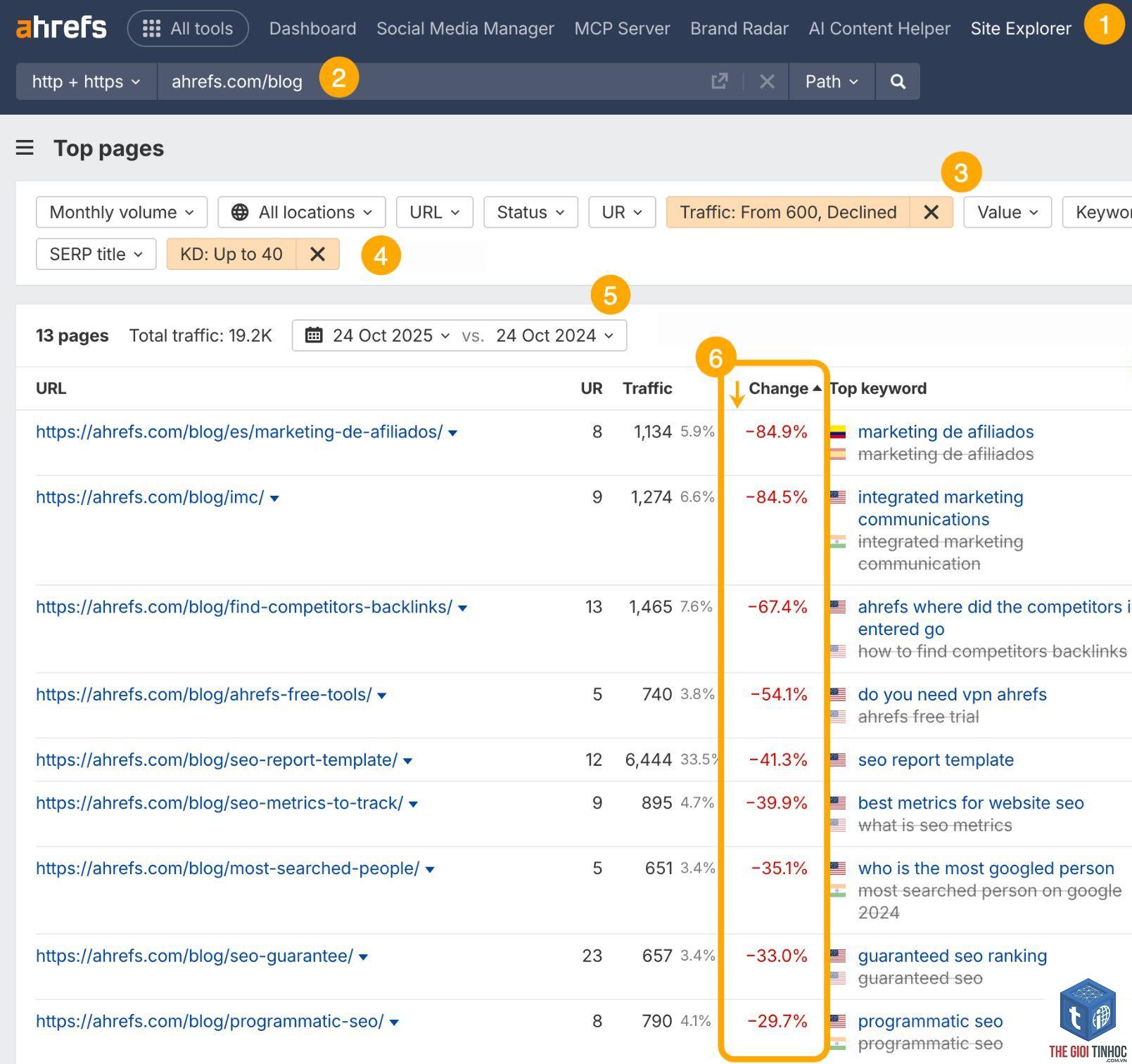
Task: Expand menu for /blog/imc/ URL
Action: (x=274, y=499)
